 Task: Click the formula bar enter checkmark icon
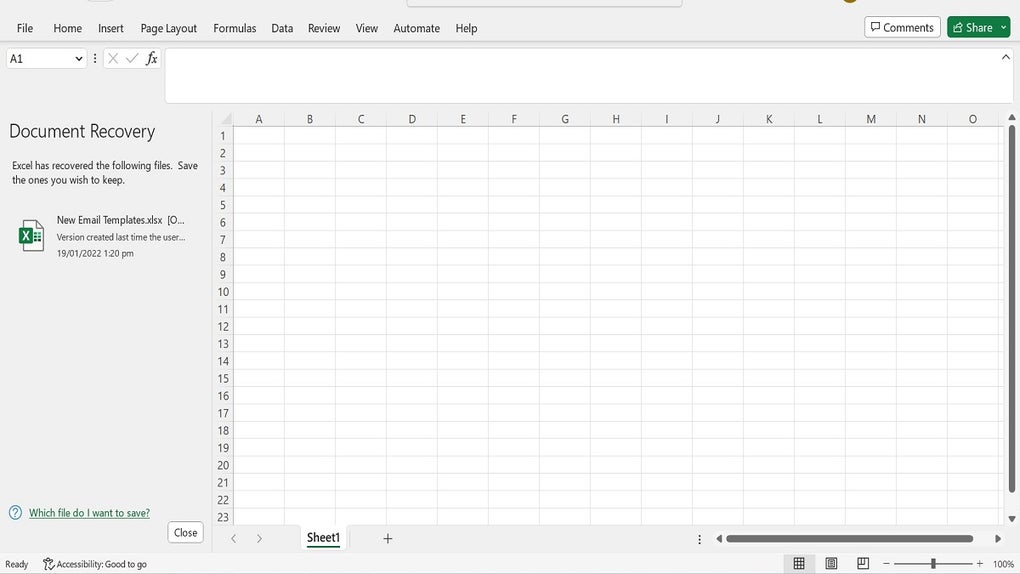132,59
